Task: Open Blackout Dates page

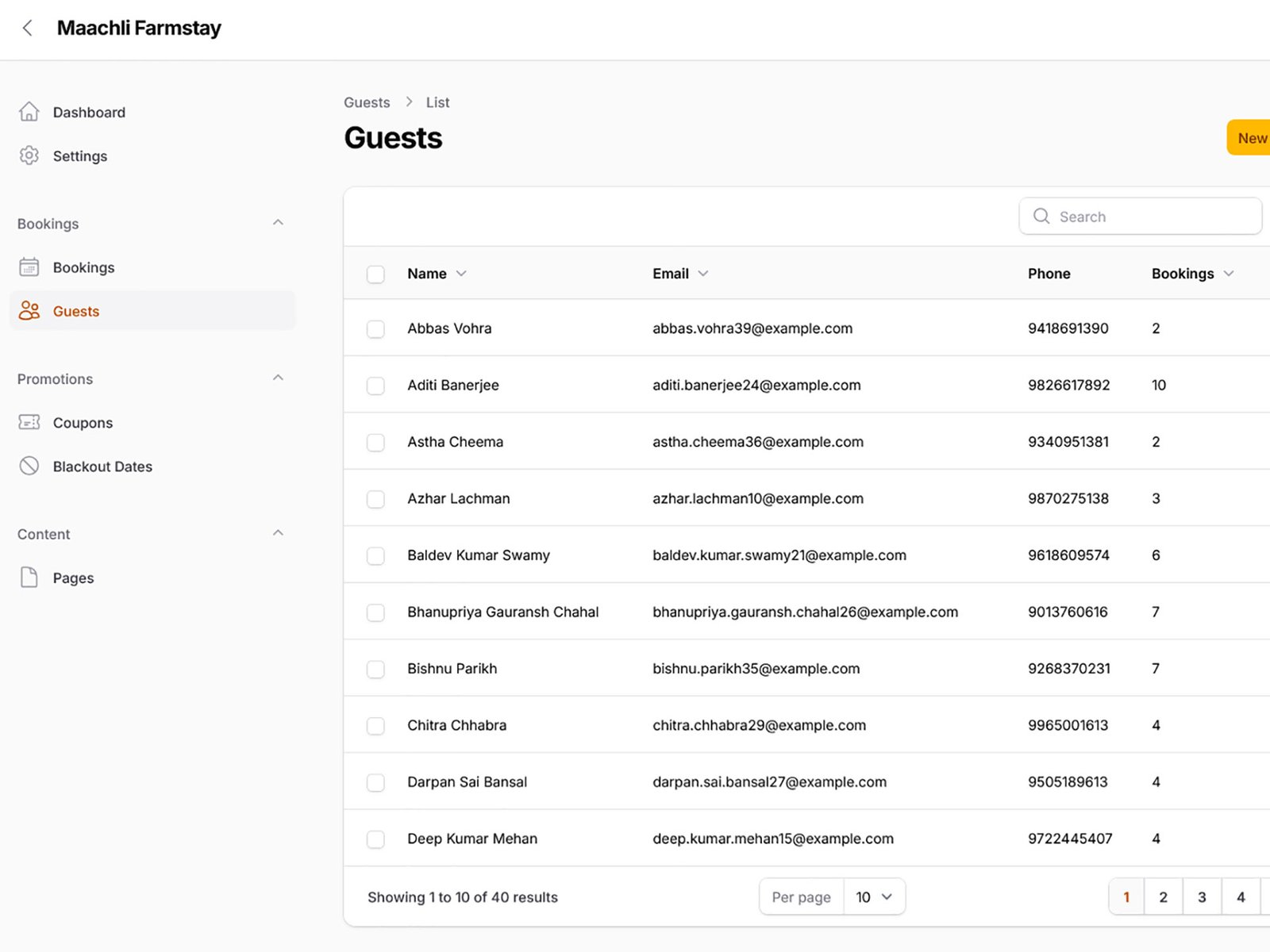Action: (x=152, y=466)
